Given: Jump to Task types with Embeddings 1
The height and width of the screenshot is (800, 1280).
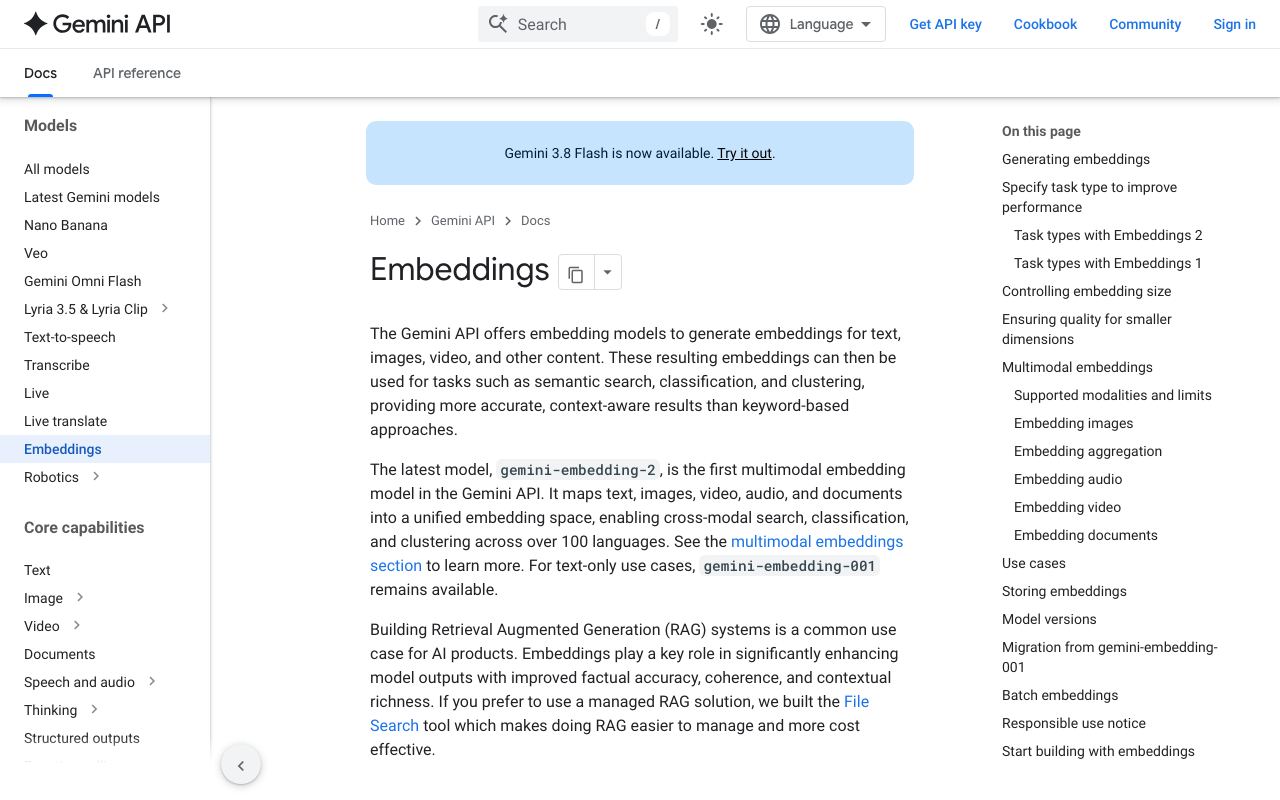Looking at the screenshot, I should point(1108,263).
